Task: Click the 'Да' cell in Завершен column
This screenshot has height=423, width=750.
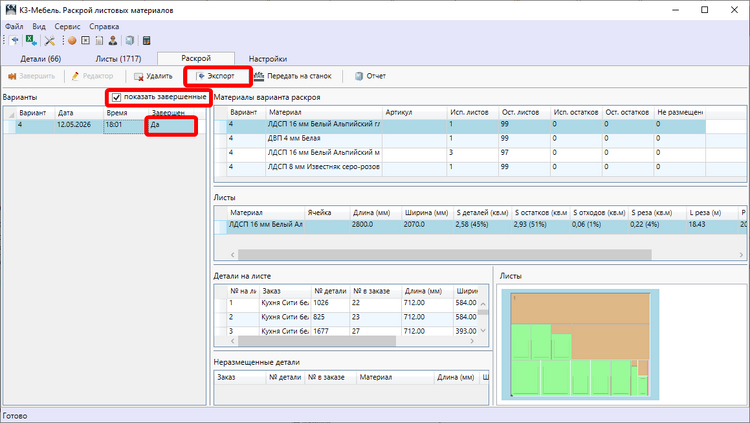Action: pos(172,125)
